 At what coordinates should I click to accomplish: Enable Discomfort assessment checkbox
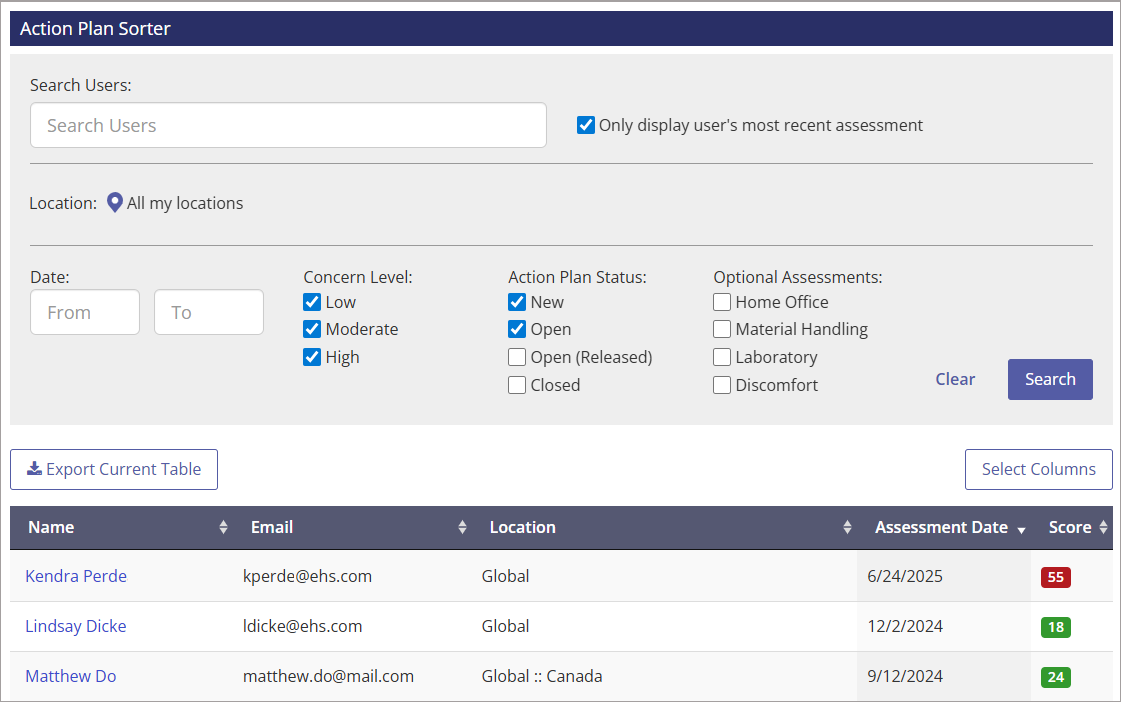pyautogui.click(x=722, y=385)
